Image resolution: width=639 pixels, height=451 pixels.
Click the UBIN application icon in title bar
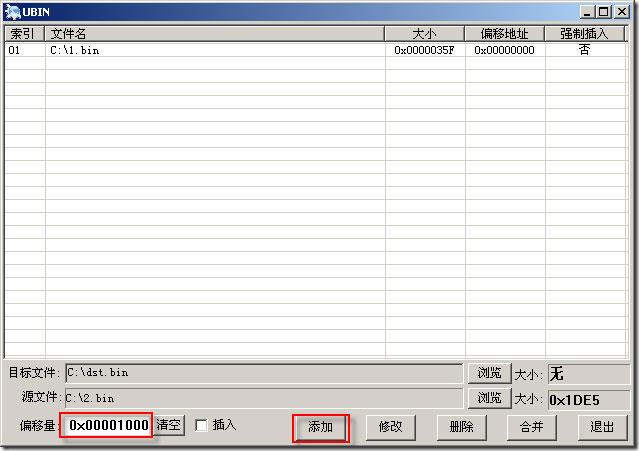[12, 11]
